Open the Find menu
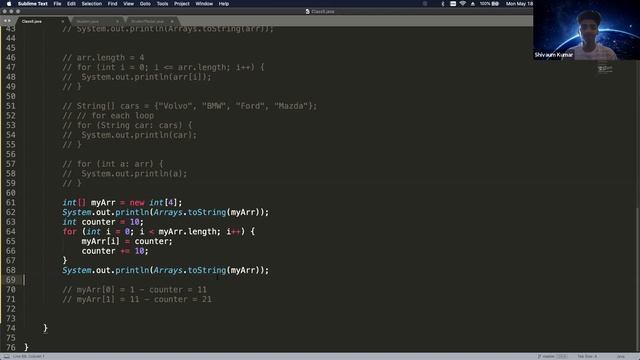 tap(112, 4)
